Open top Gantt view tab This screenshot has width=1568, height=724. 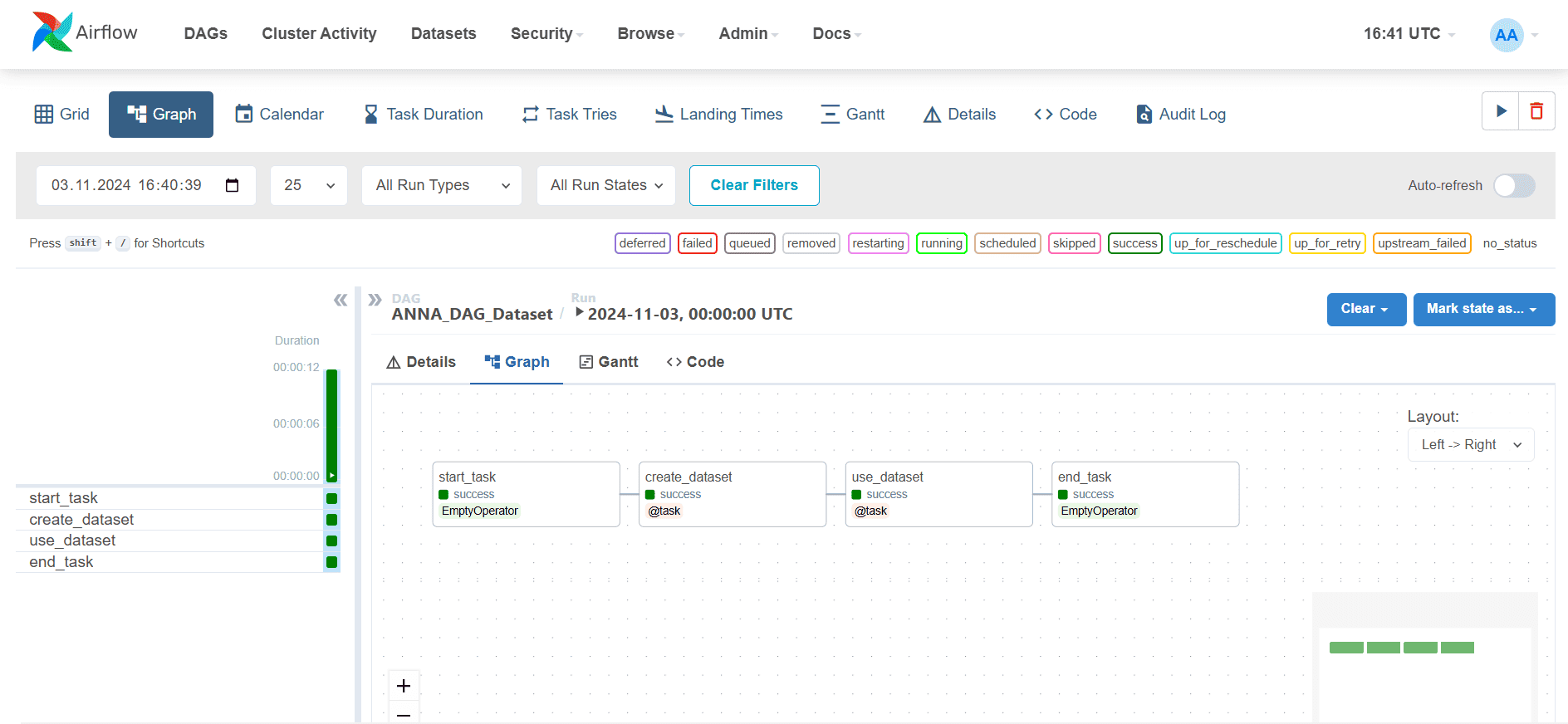pos(852,114)
